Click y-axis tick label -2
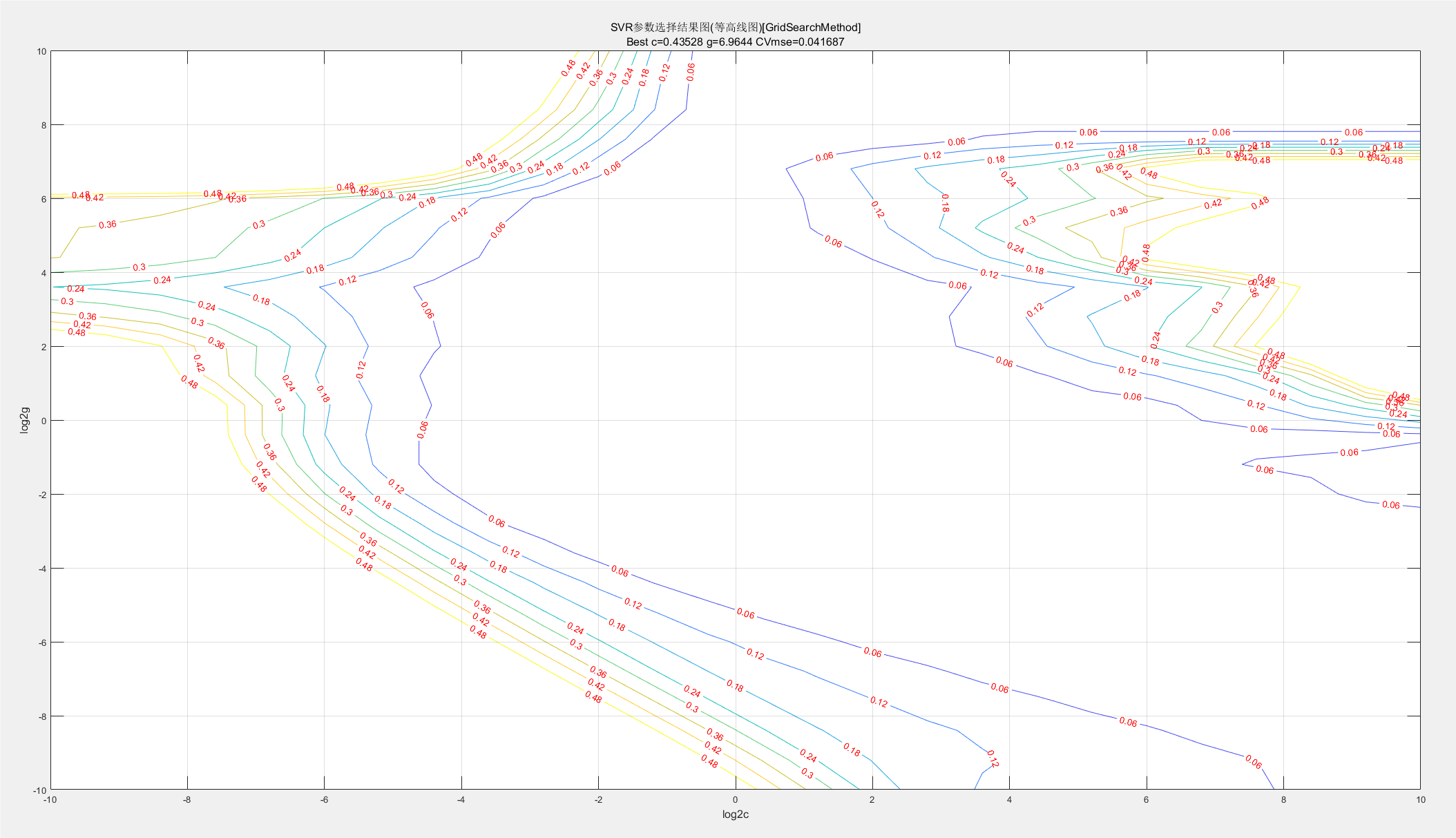Viewport: 1456px width, 838px height. tap(41, 495)
